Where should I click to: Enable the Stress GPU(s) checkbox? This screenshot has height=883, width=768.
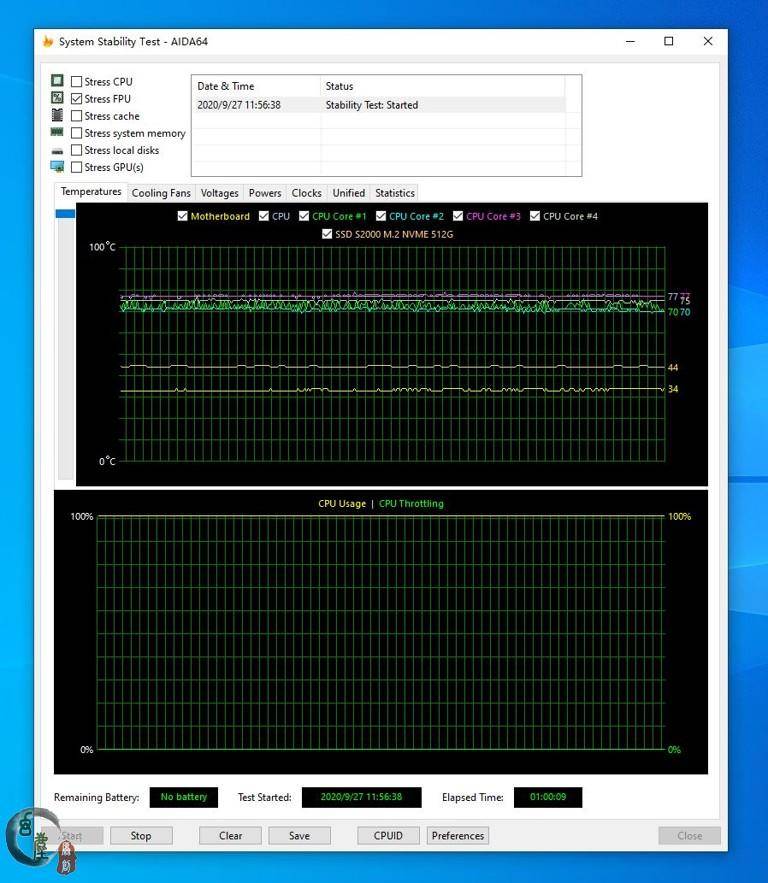pyautogui.click(x=77, y=167)
